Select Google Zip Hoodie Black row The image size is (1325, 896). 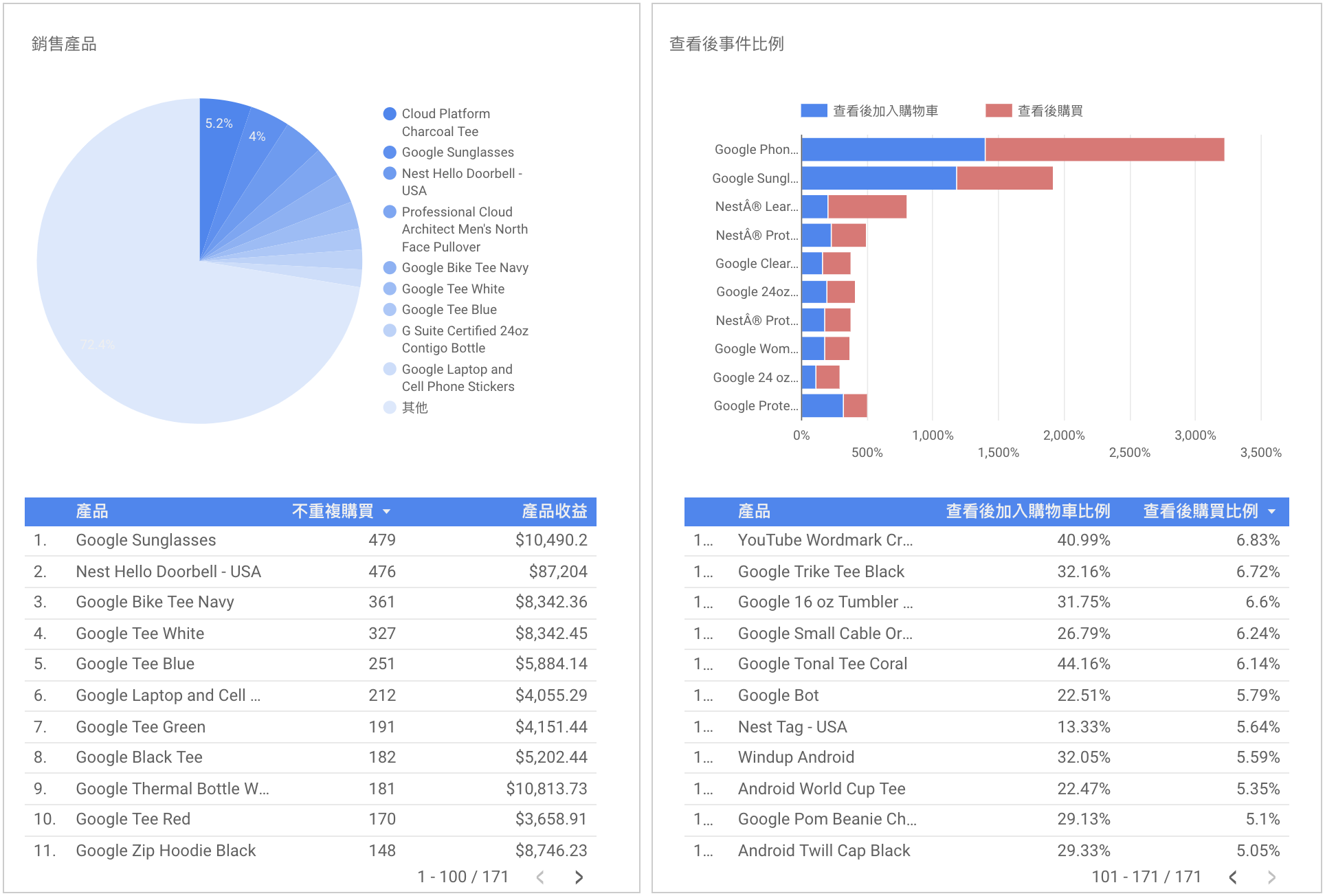311,851
